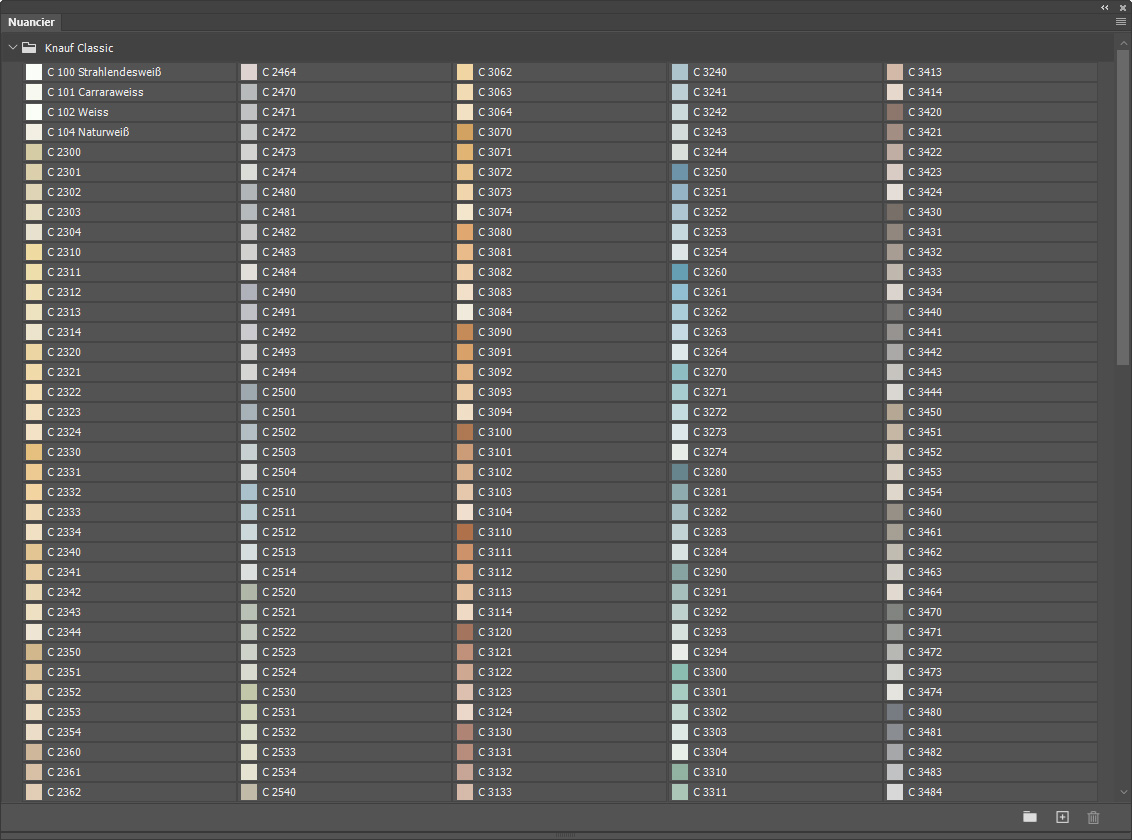Click the text label C 3084
1132x840 pixels.
(x=495, y=312)
